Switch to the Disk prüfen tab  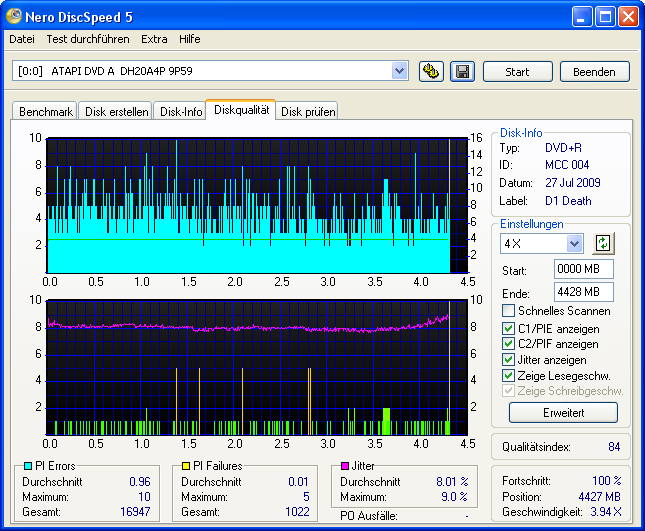coord(308,111)
